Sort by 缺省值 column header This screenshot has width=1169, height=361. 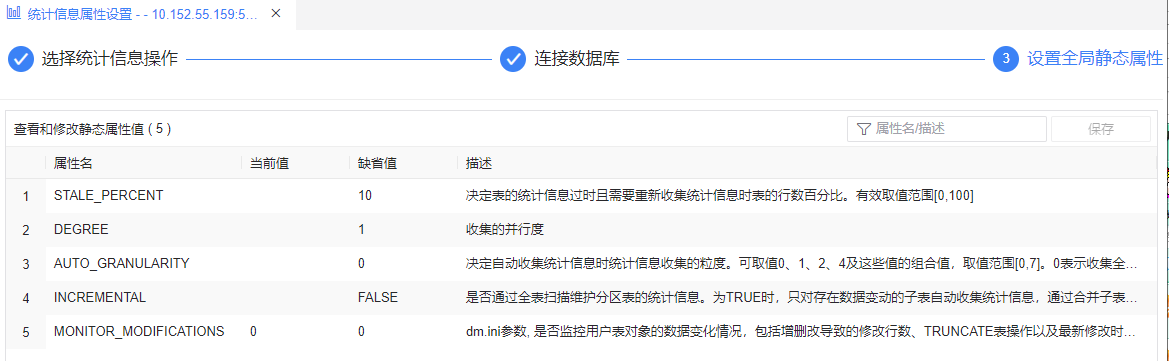[x=377, y=163]
